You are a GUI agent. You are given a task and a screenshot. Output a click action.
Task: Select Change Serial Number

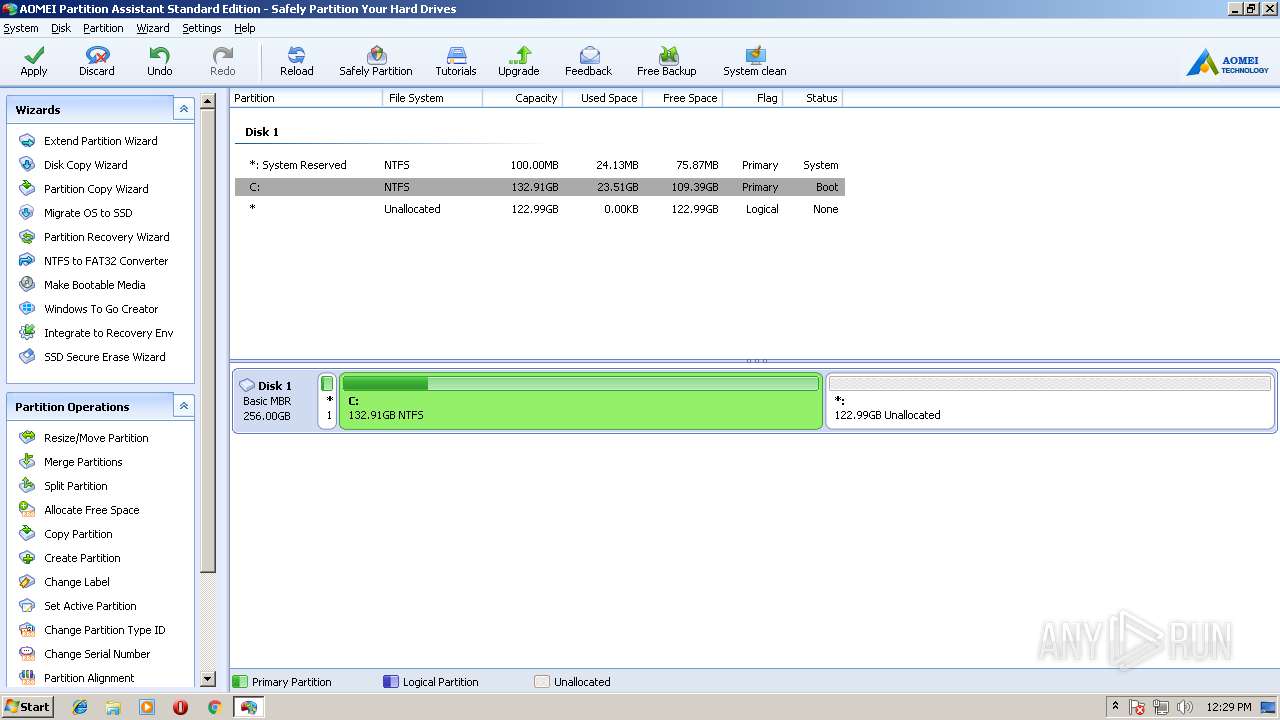pyautogui.click(x=97, y=654)
